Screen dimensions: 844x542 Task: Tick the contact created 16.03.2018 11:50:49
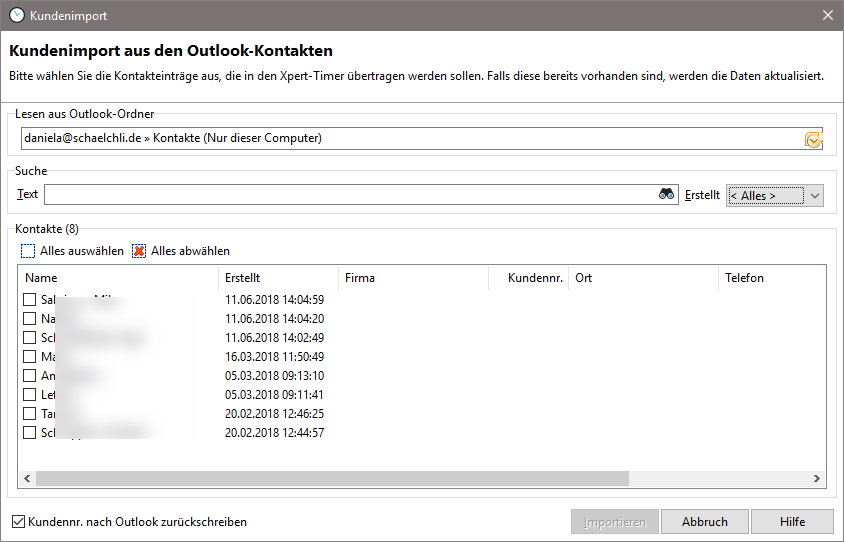click(x=30, y=356)
